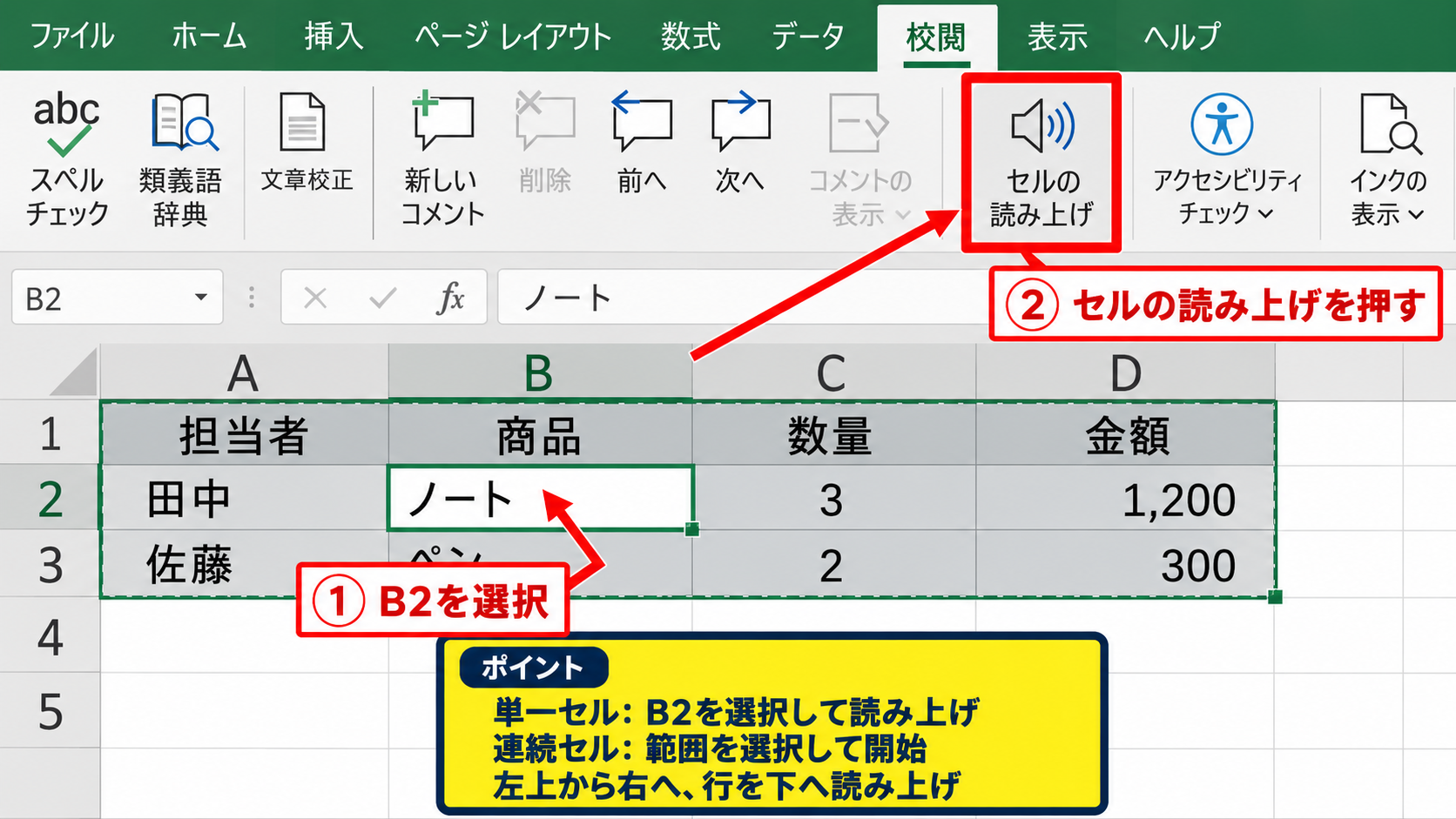Screen dimensions: 1456x819
Task: Click cell containing 担当者
Action: tap(244, 433)
